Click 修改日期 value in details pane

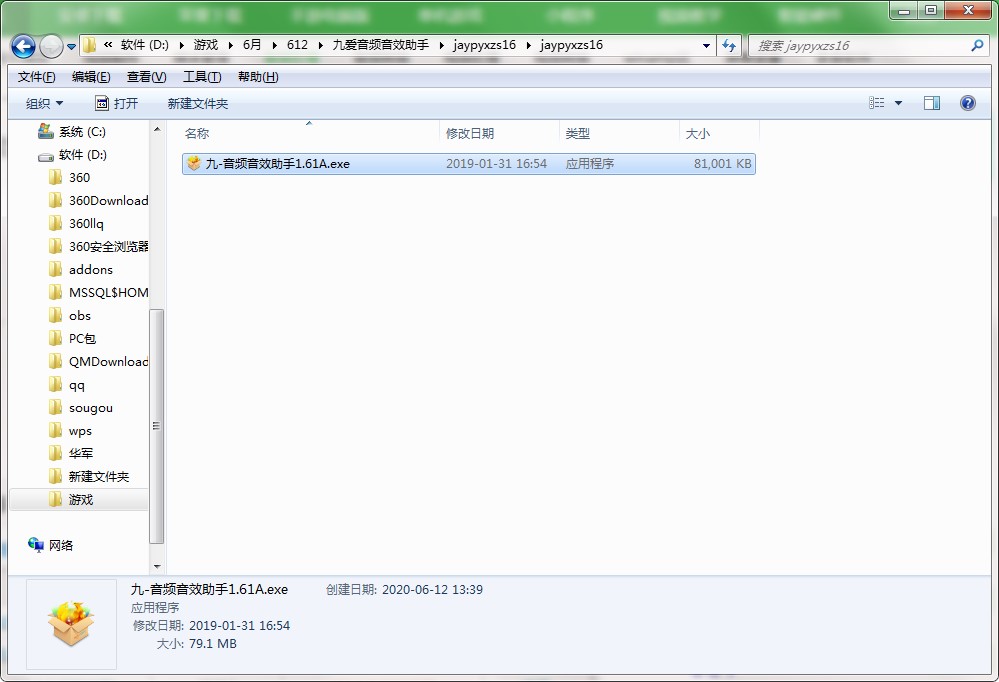(240, 626)
